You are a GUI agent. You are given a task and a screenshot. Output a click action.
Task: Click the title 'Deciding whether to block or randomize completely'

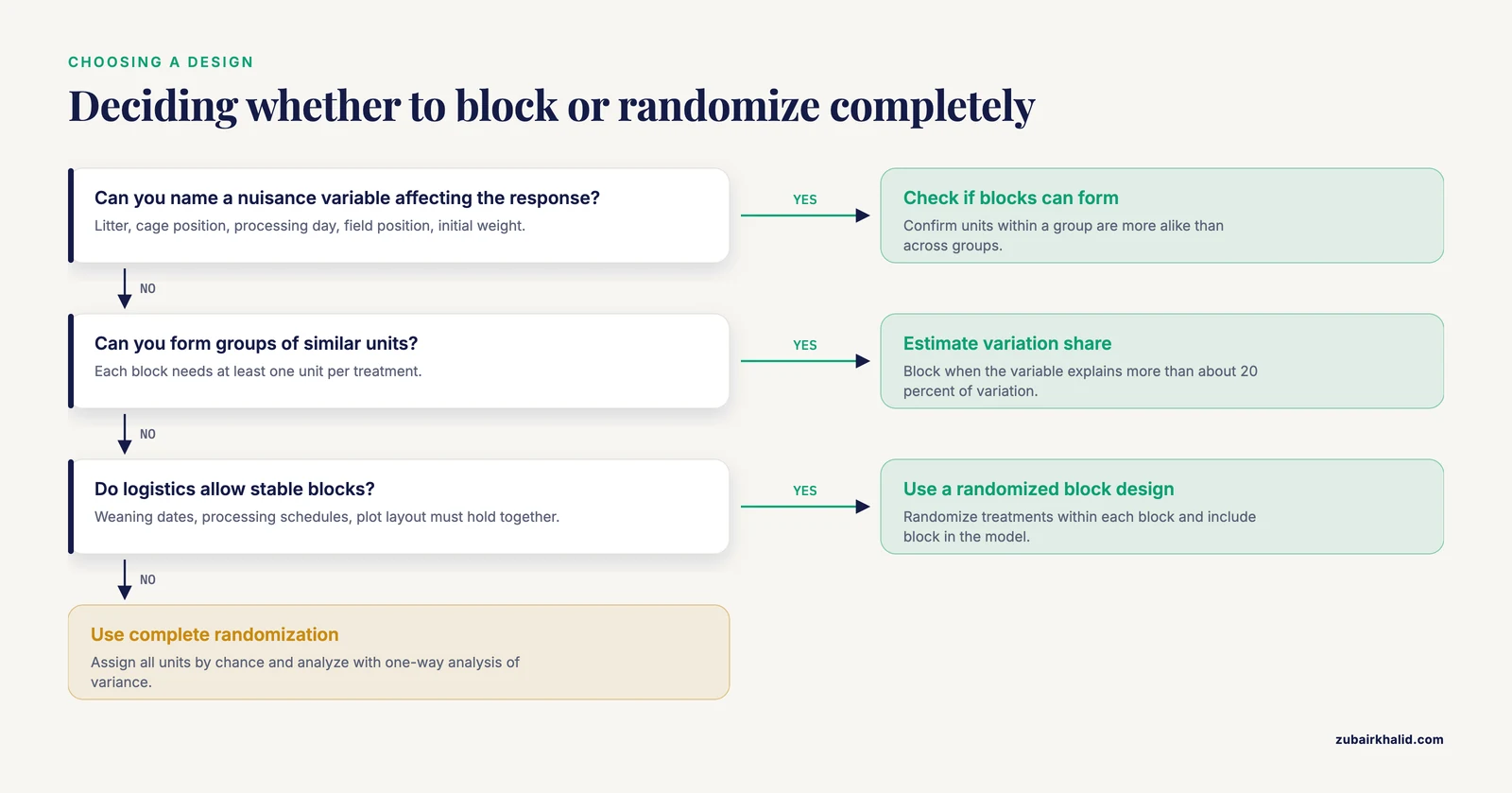[552, 106]
